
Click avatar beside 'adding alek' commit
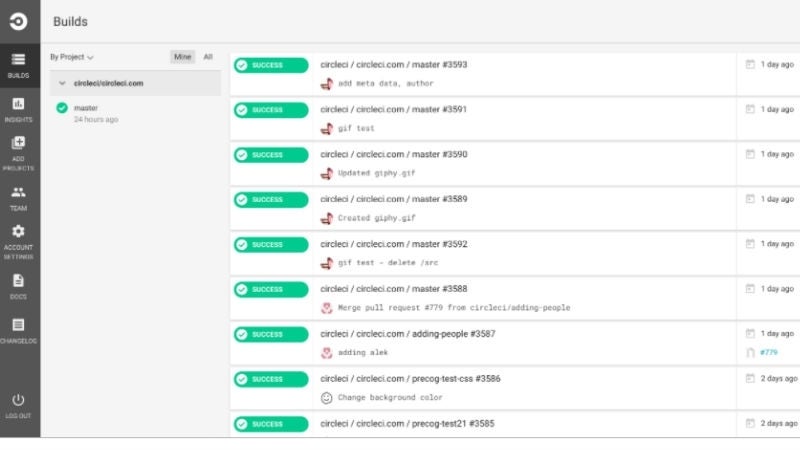pyautogui.click(x=327, y=353)
